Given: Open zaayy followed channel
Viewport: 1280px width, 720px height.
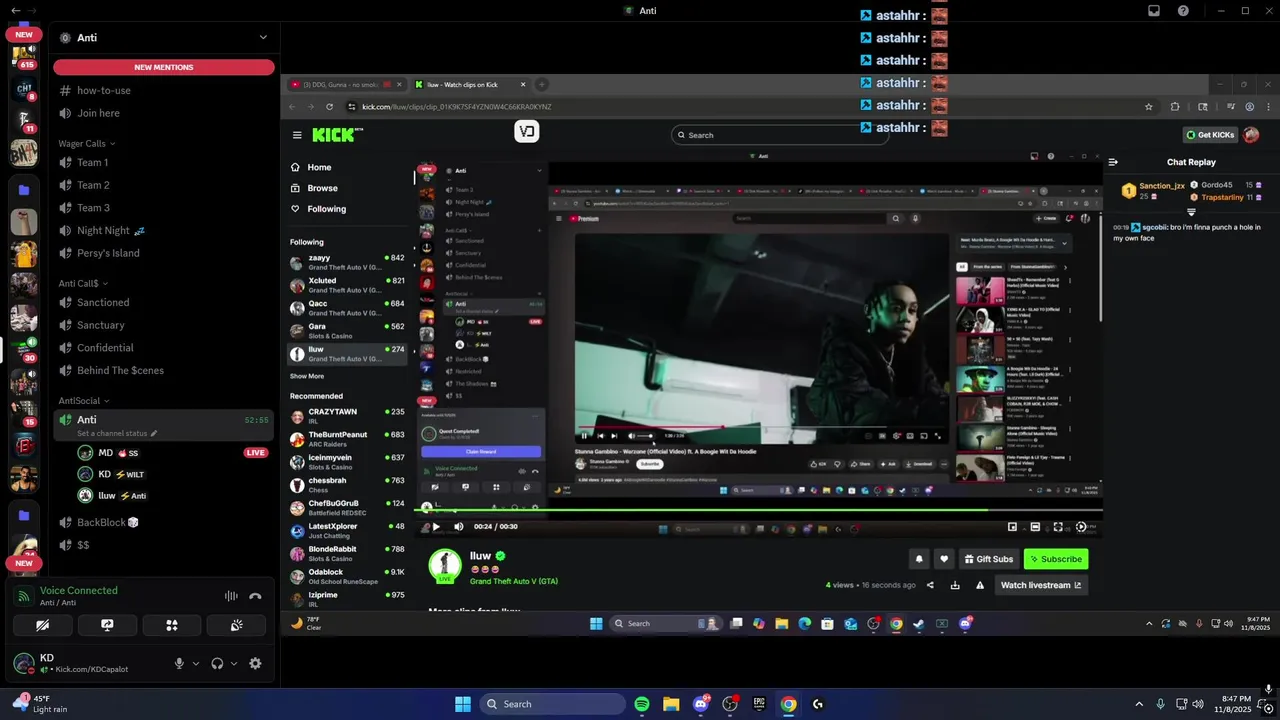Looking at the screenshot, I should [347, 263].
